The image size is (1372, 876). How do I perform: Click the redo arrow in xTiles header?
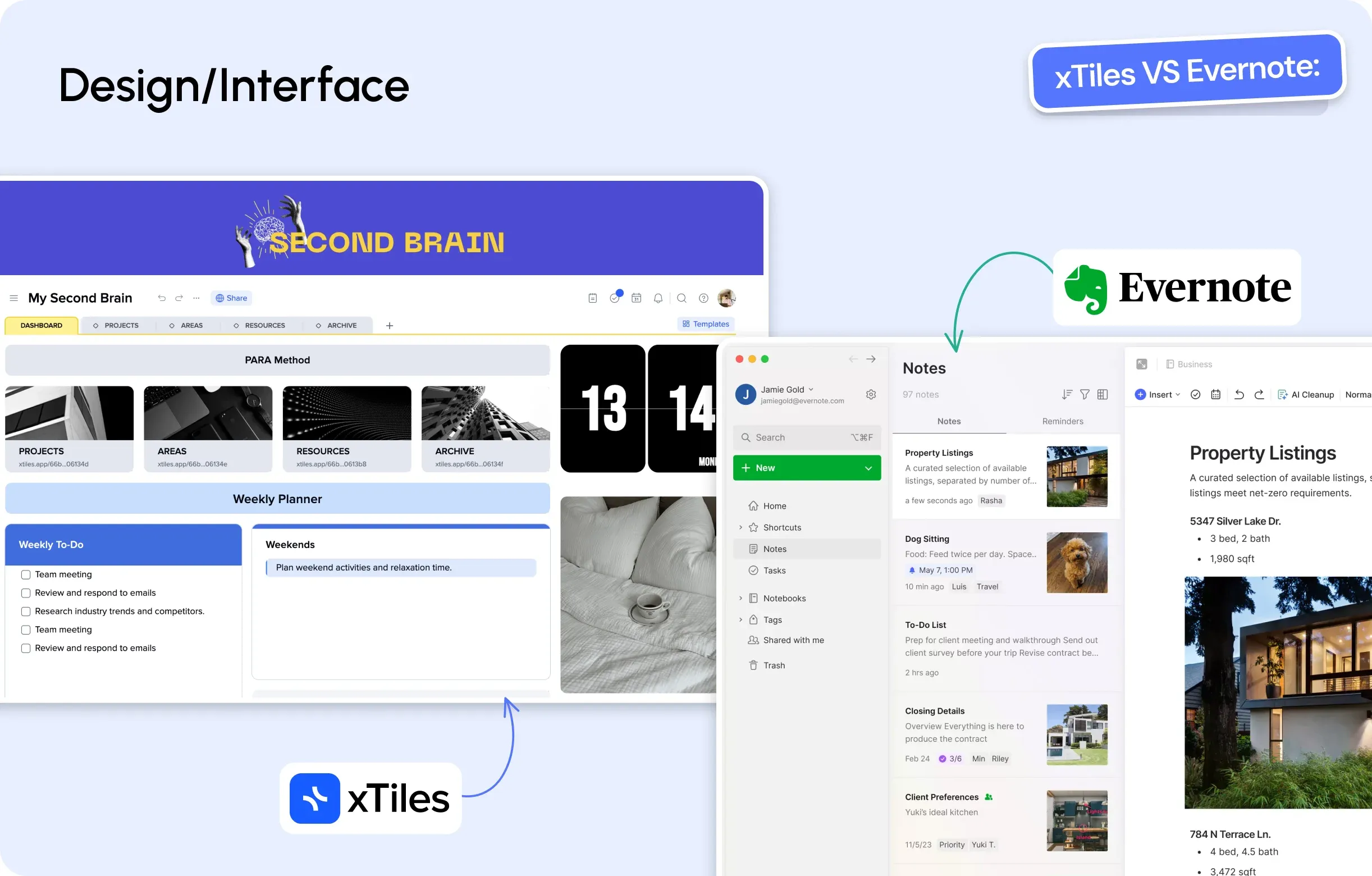[179, 298]
